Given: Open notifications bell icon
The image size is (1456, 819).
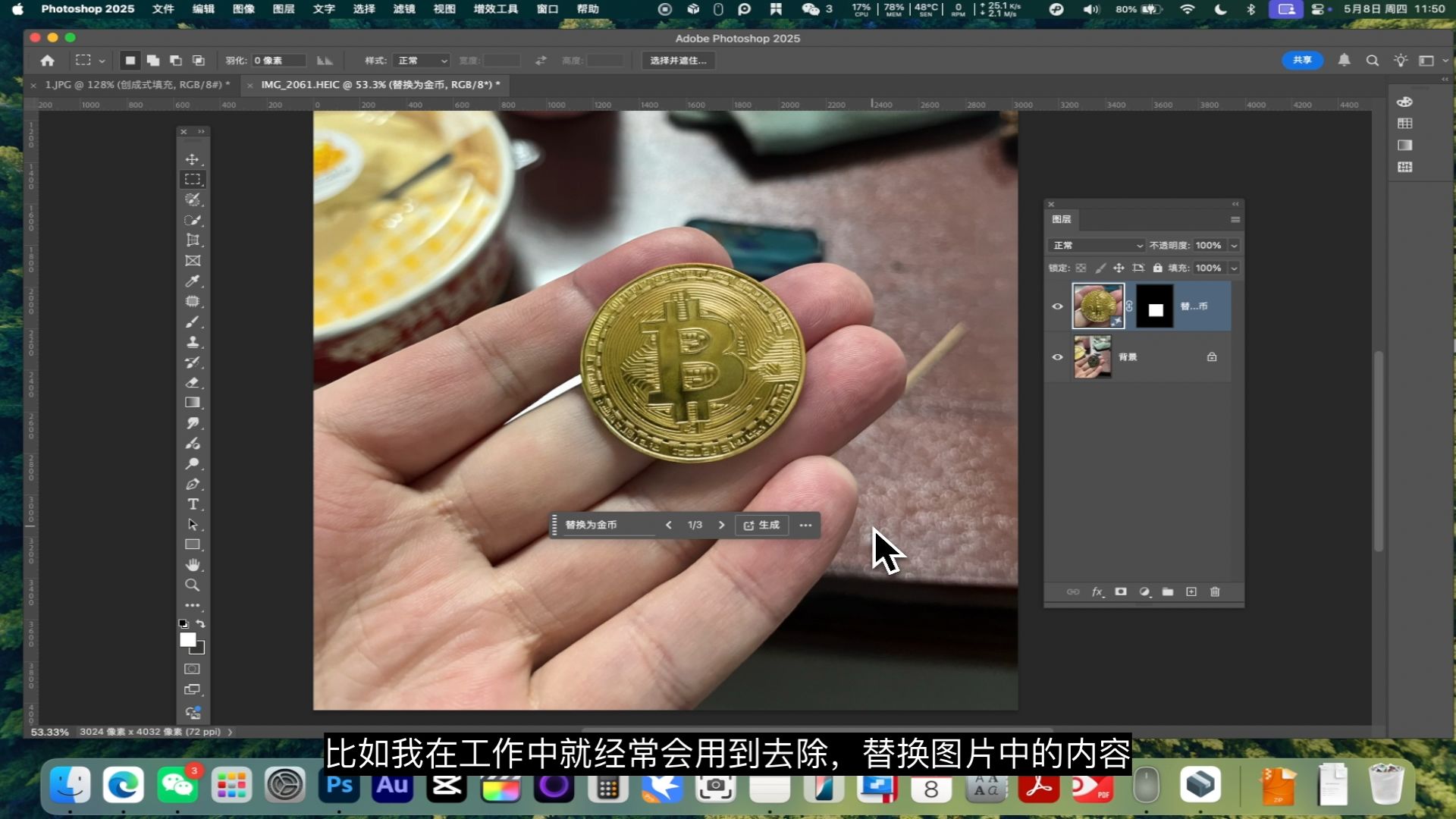Looking at the screenshot, I should pos(1344,60).
